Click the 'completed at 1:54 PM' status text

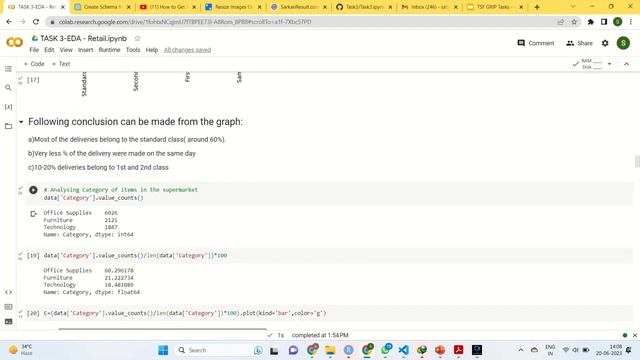320,335
